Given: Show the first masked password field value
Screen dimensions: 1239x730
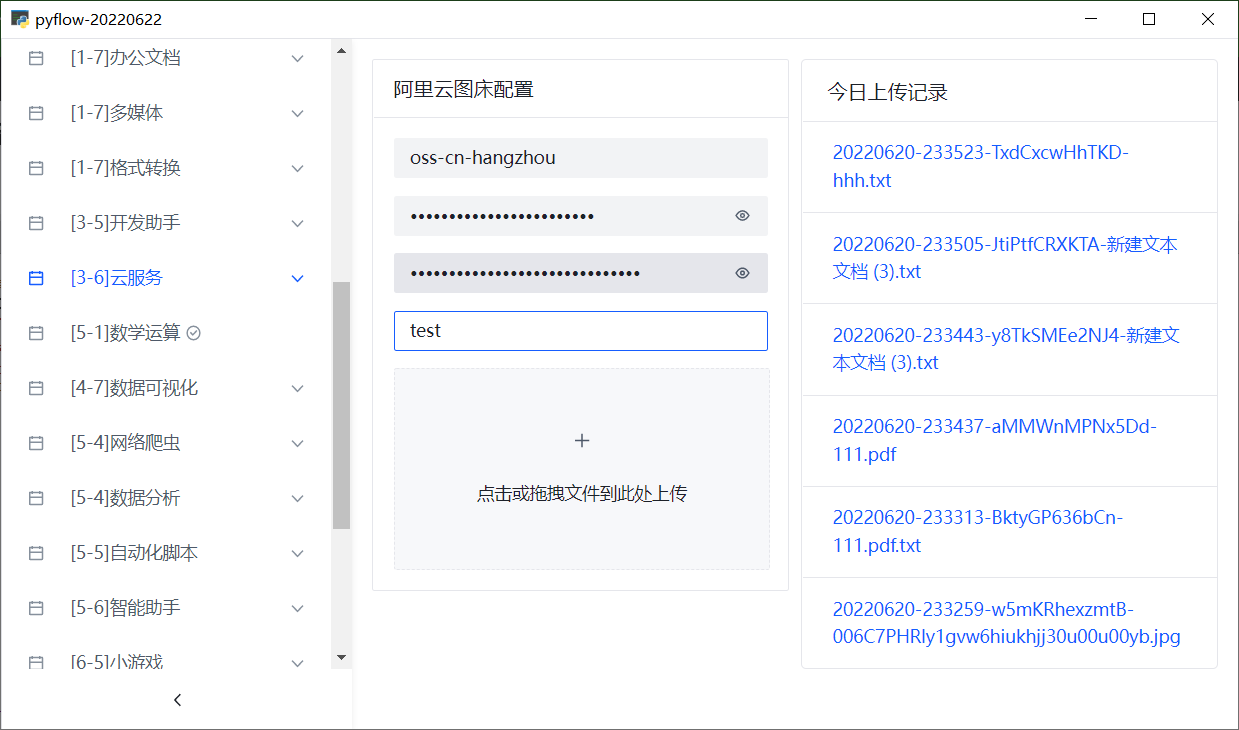Looking at the screenshot, I should (x=742, y=216).
